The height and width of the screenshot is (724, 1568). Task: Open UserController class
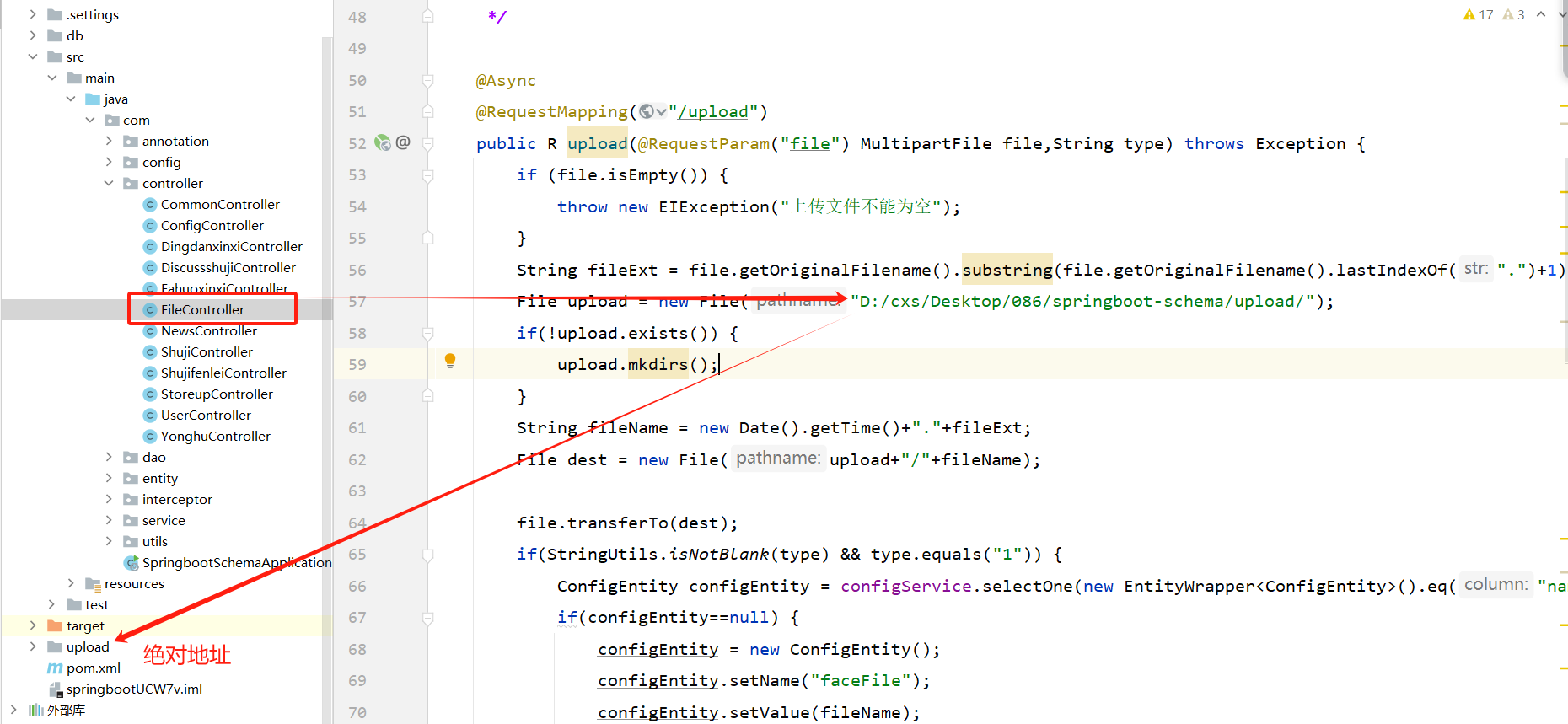coord(206,415)
